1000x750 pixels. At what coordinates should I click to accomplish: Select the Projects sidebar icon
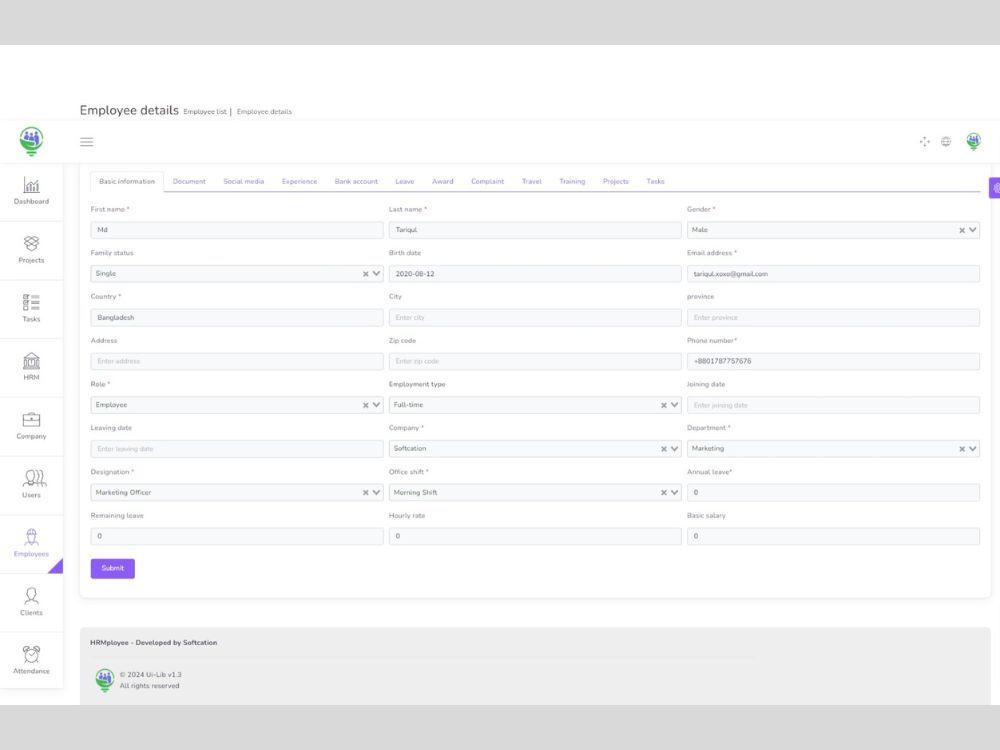[x=31, y=252]
